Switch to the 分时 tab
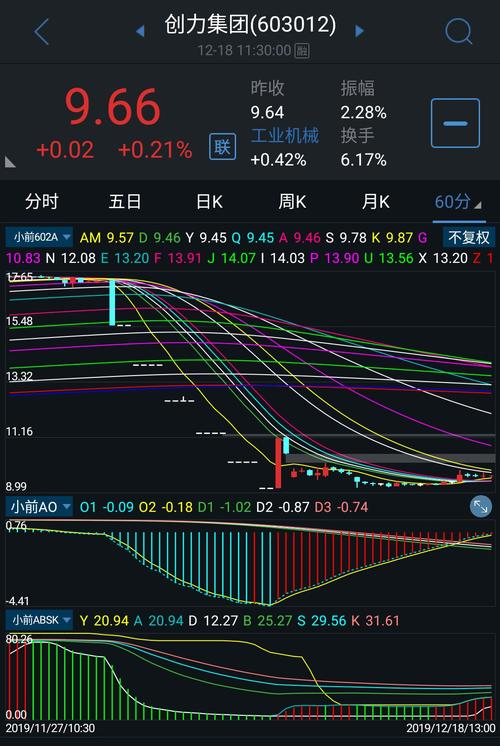500x746 pixels. 41,202
